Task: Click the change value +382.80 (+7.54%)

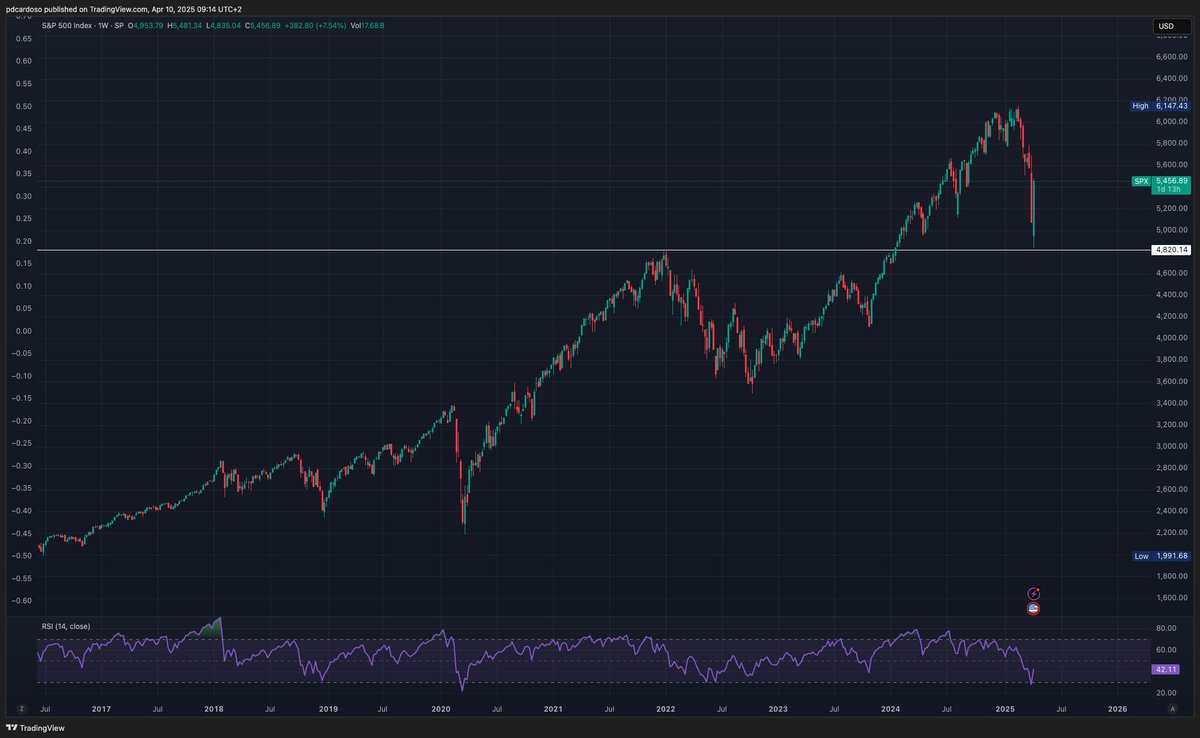Action: [x=316, y=25]
